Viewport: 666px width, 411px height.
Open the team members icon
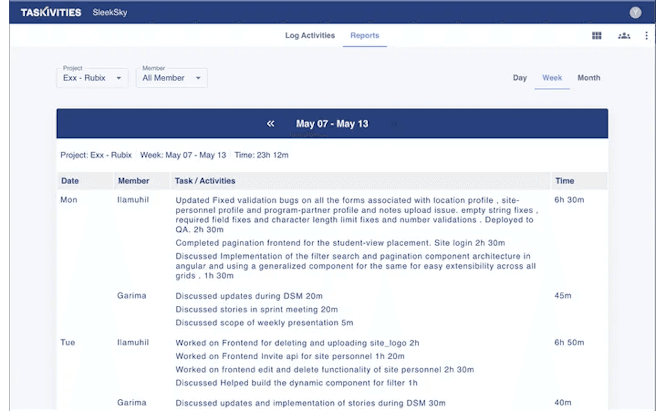click(x=624, y=36)
